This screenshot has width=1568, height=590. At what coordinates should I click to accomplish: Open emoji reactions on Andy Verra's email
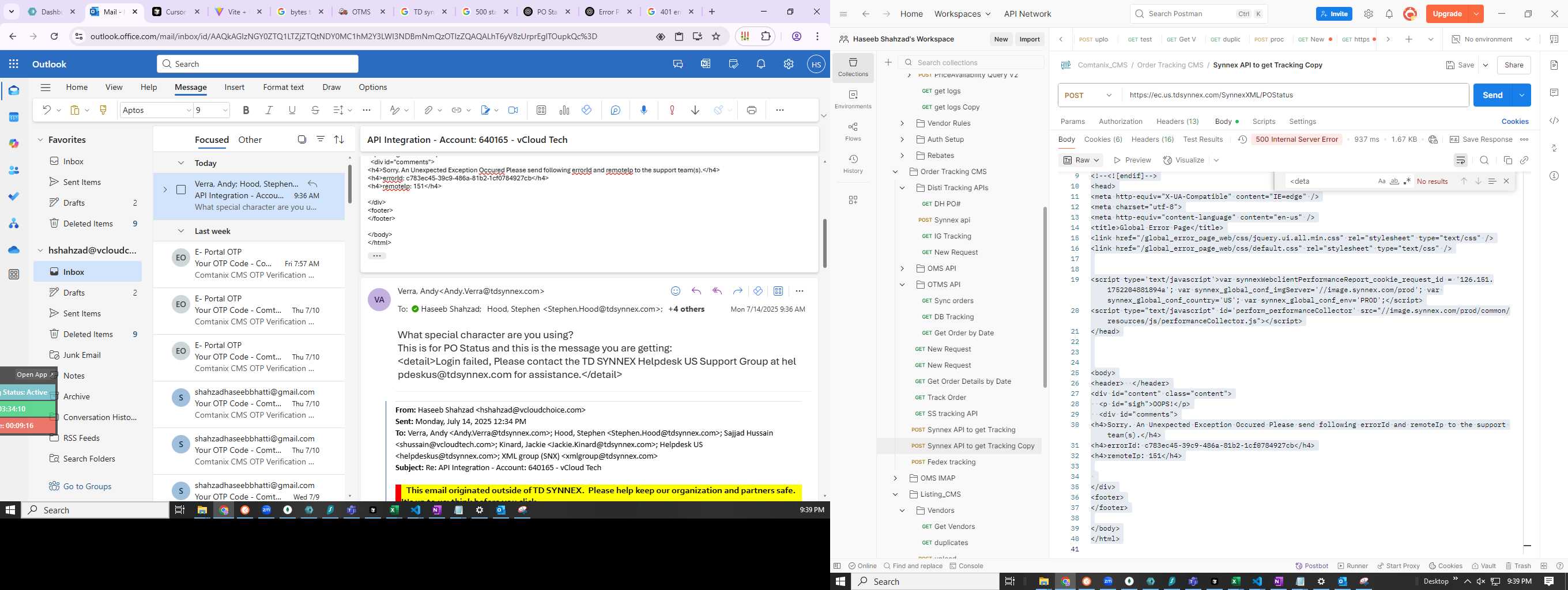676,292
